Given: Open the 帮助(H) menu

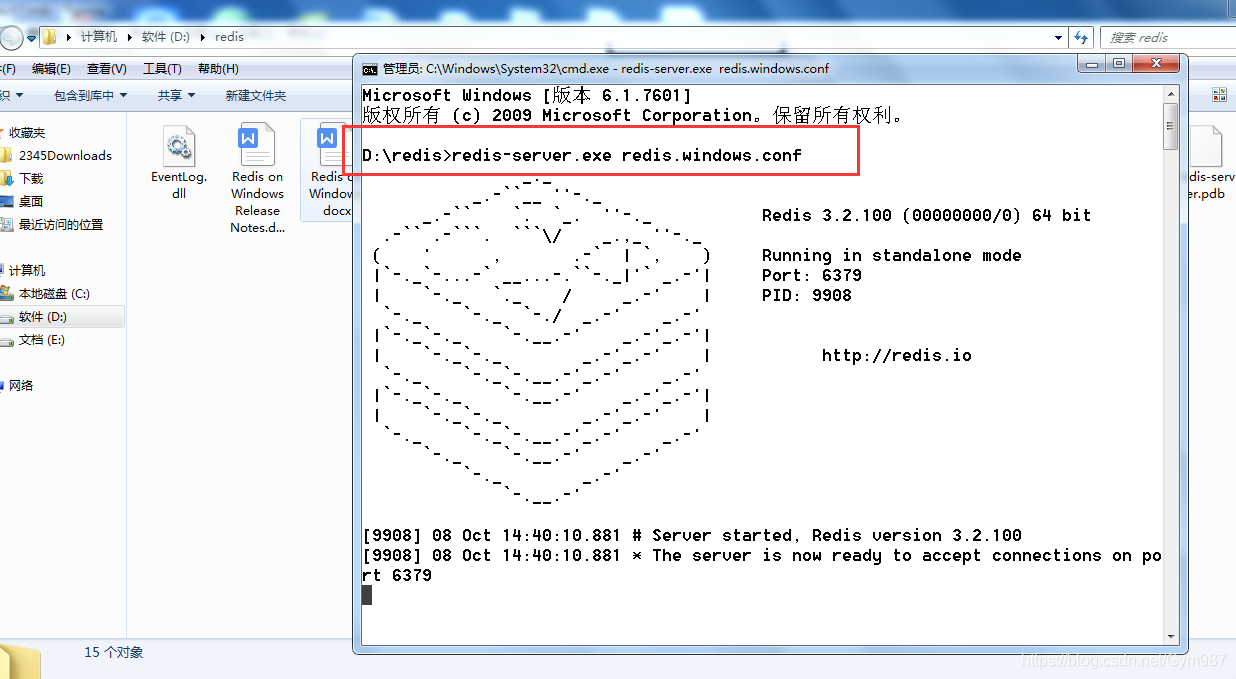Looking at the screenshot, I should pos(218,69).
